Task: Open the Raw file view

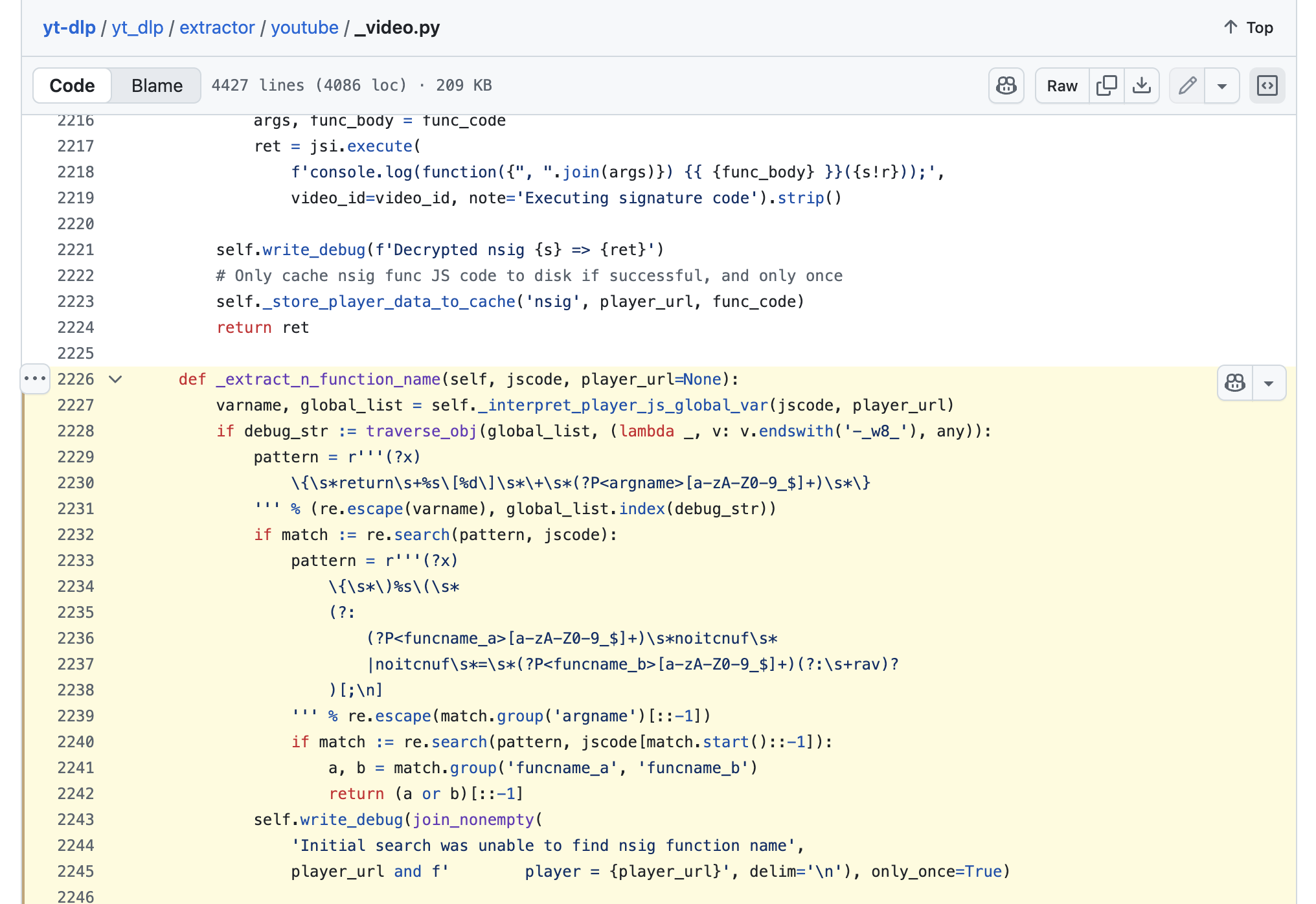Action: click(x=1062, y=85)
